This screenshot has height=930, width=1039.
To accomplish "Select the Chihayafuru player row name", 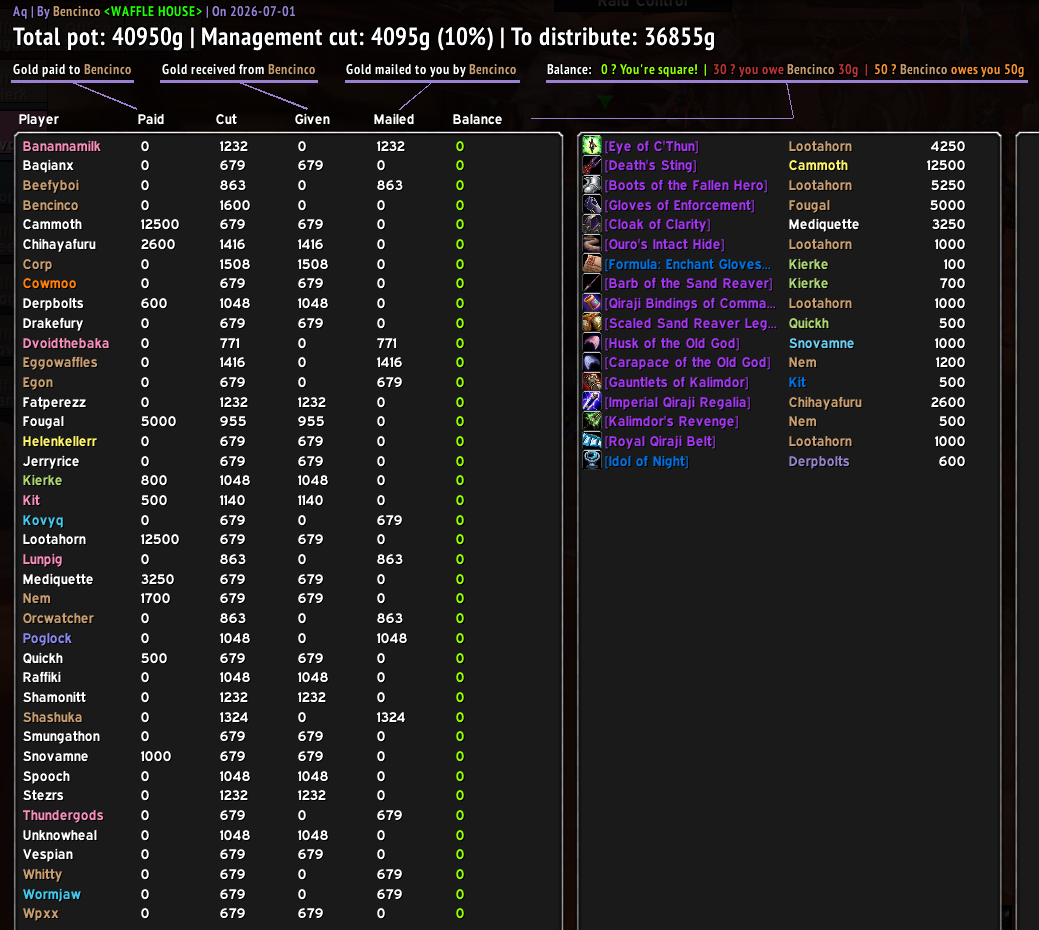I will (59, 244).
